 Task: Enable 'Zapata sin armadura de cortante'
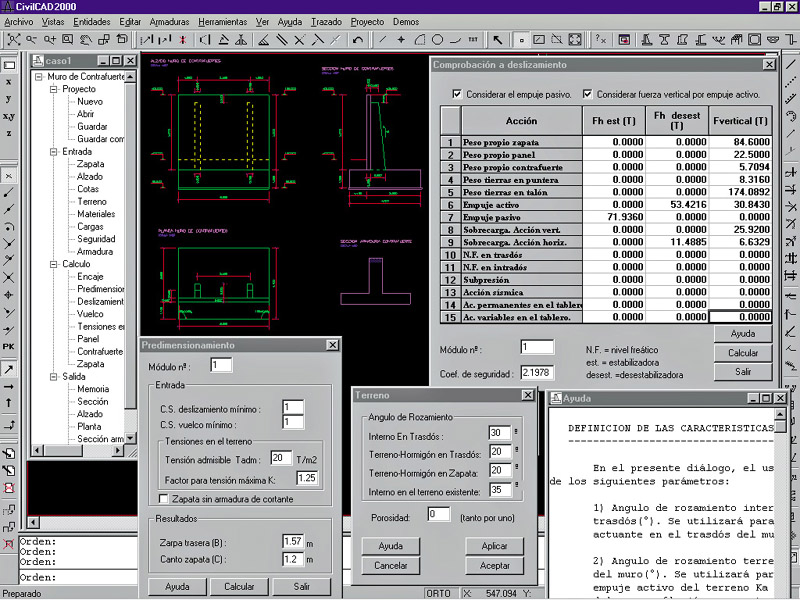pyautogui.click(x=165, y=498)
